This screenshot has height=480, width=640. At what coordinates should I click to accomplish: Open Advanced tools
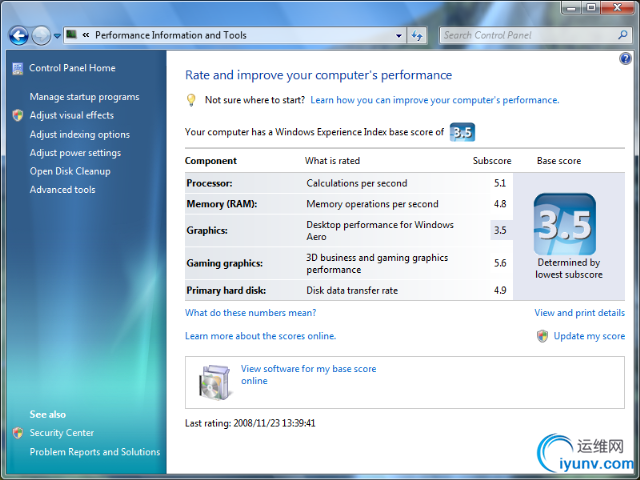62,189
